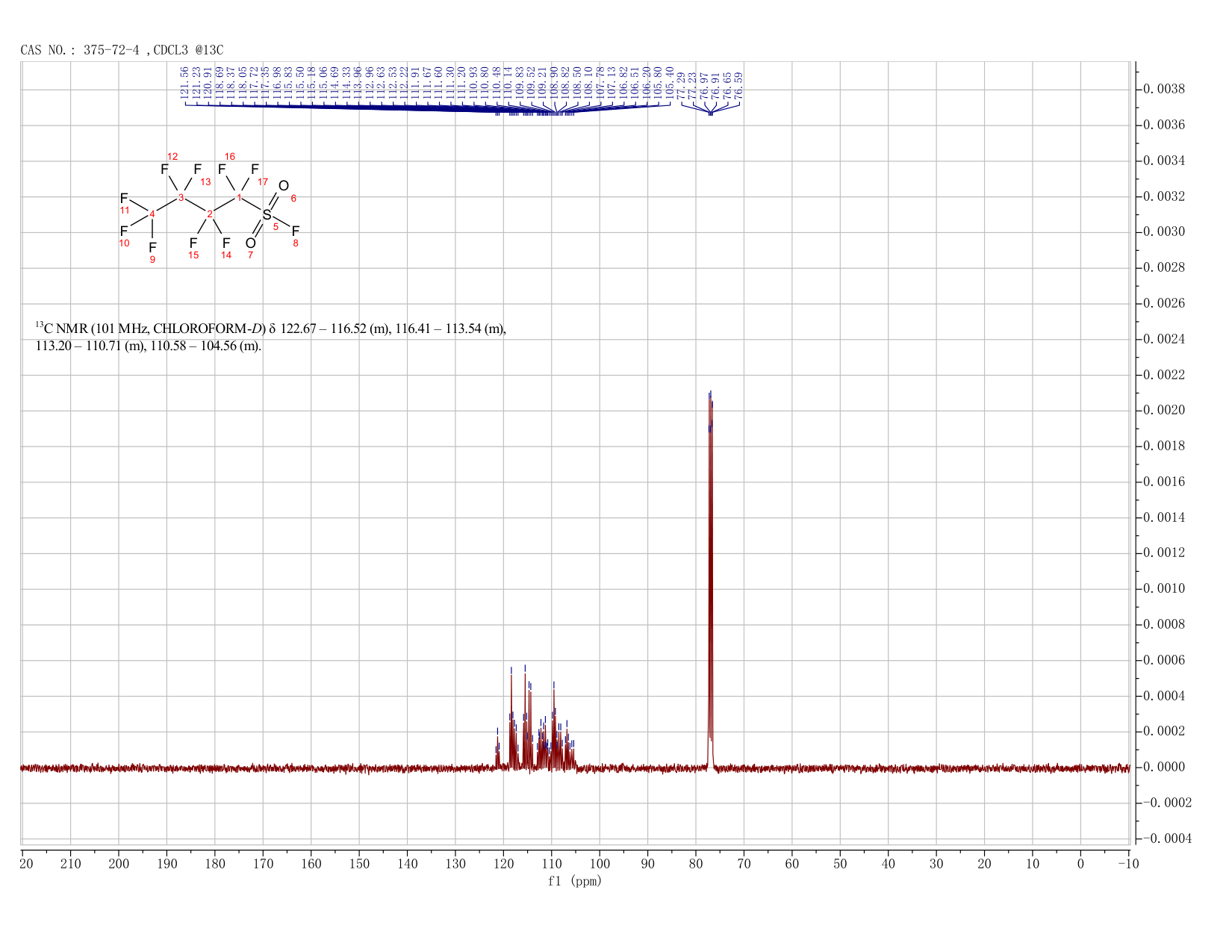Screen dimensions: 1232x952
Task: Click the 100 ppm tick label on axis
Action: [x=600, y=864]
